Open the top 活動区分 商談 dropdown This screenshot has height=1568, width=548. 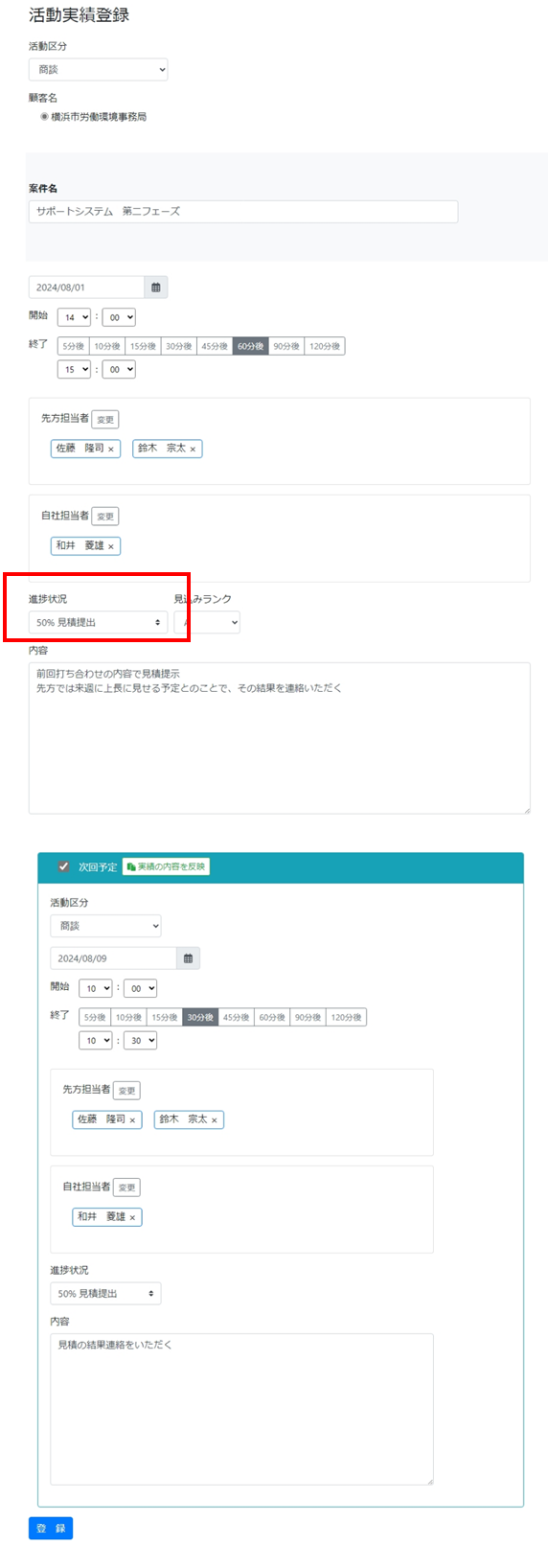[98, 69]
